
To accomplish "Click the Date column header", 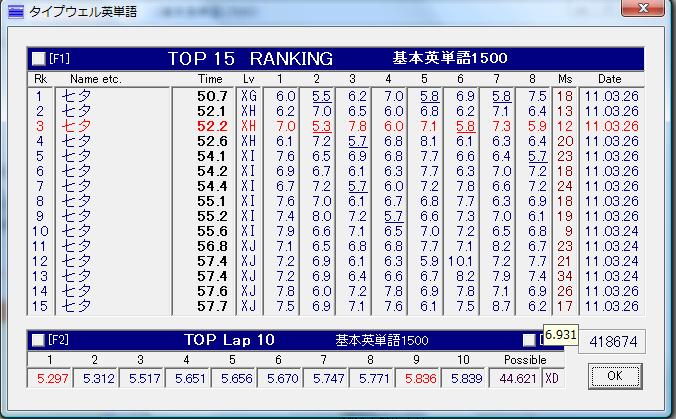I will tap(610, 79).
